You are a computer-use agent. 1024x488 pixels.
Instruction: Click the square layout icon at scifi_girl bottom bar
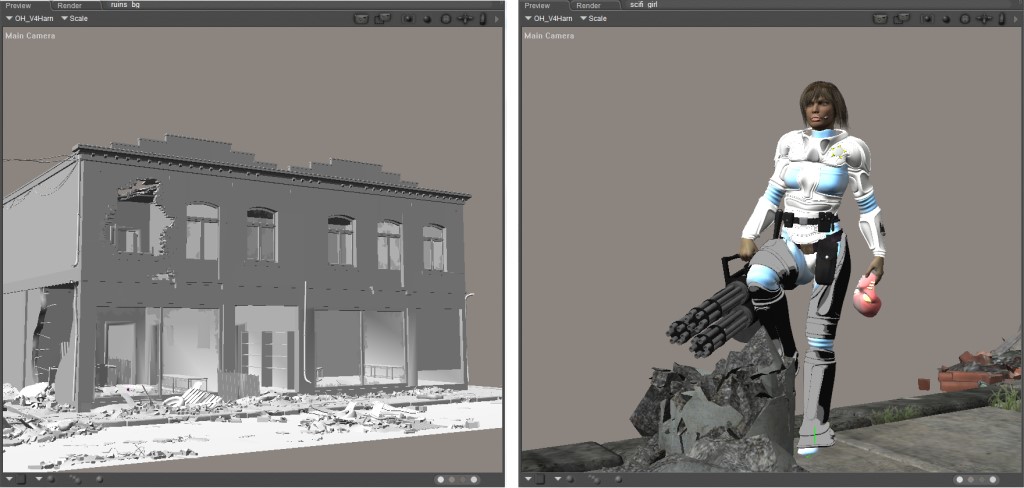pyautogui.click(x=540, y=479)
